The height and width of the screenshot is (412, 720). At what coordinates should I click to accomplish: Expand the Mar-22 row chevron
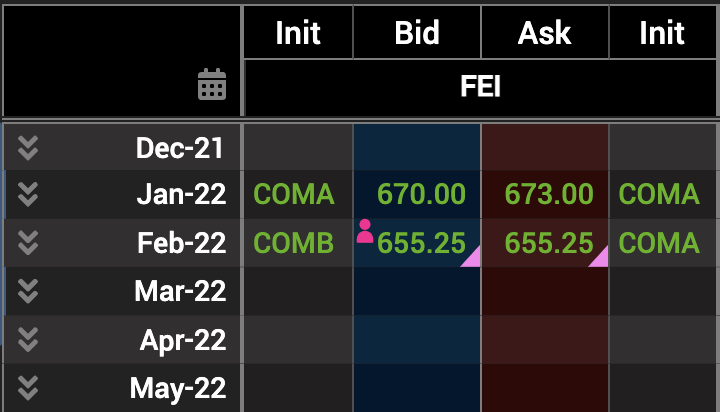click(28, 291)
